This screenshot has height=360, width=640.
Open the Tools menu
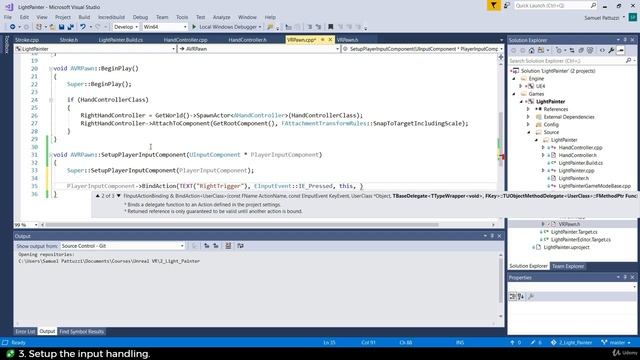click(x=182, y=17)
